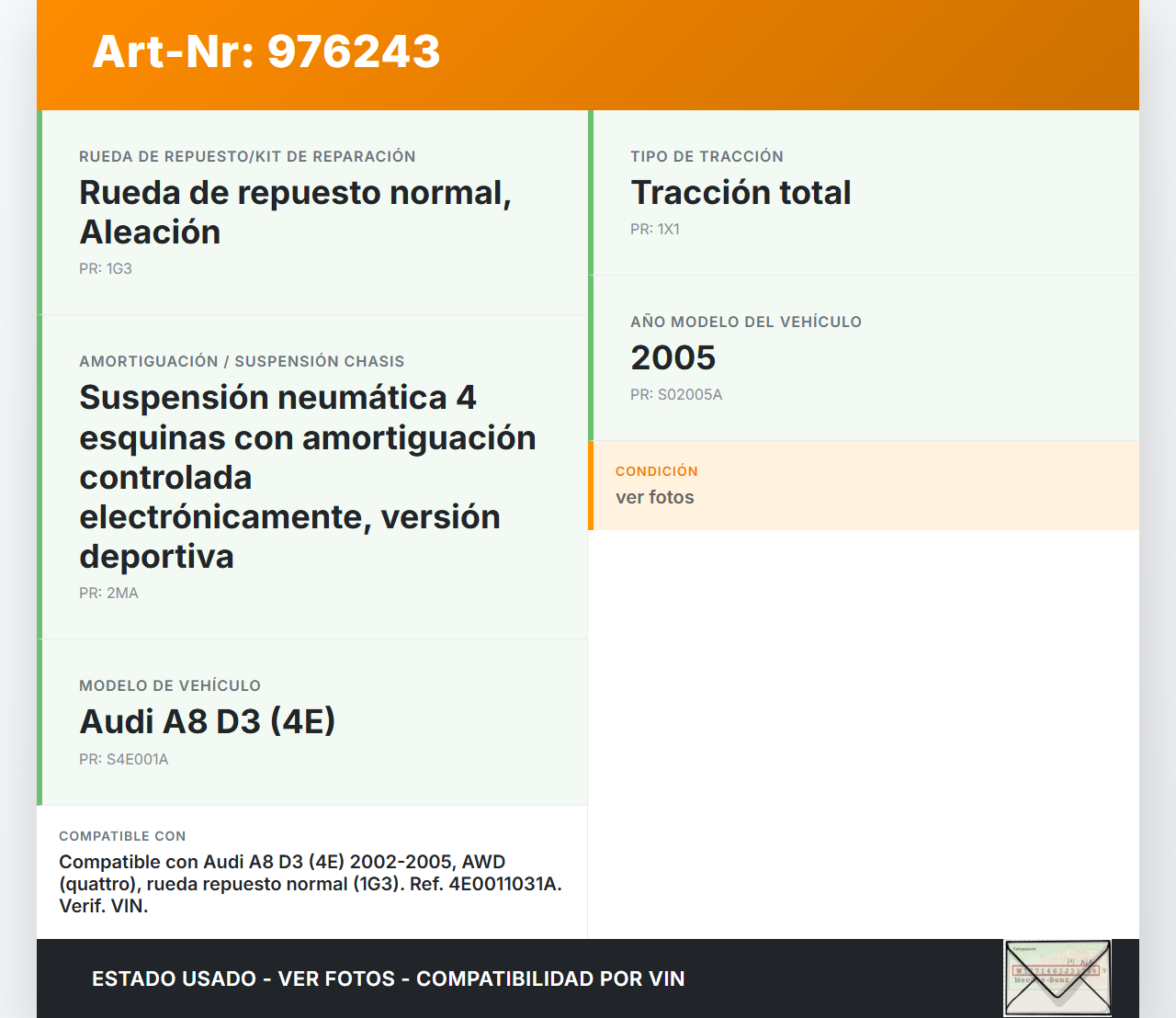Click the orange 'Condición' label
This screenshot has width=1176, height=1018.
tap(656, 471)
